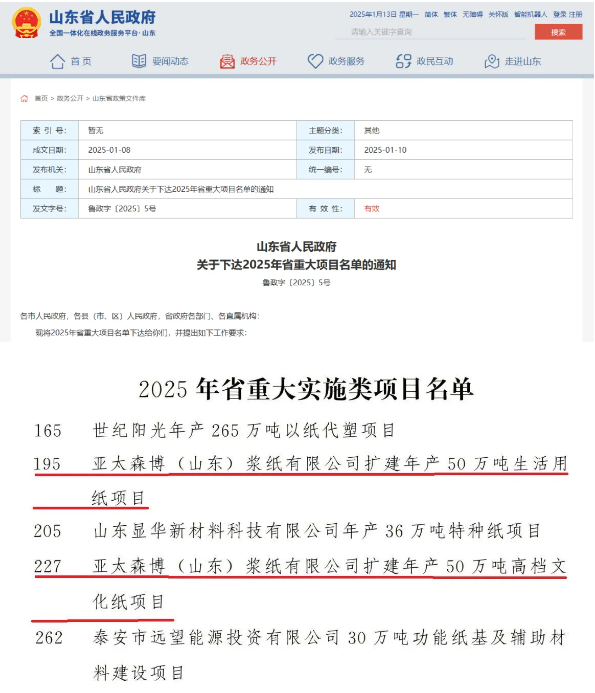
Task: Open the 要闻动态 navigation item
Action: click(170, 61)
